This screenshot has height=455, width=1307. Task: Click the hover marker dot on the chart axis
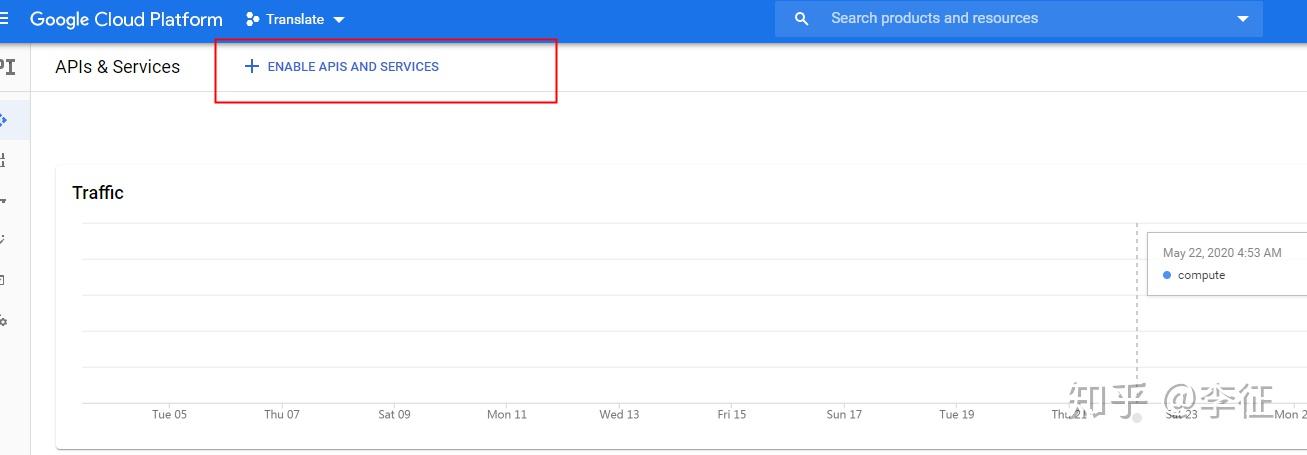tap(1137, 418)
